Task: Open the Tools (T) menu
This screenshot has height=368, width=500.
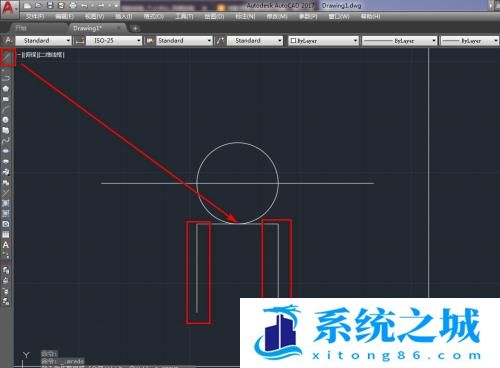Action: click(x=184, y=16)
